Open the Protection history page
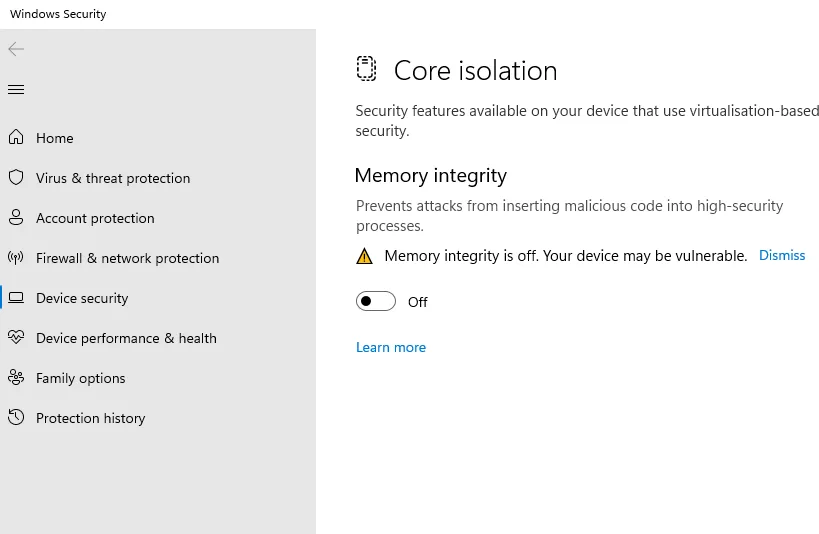819x534 pixels. 90,418
